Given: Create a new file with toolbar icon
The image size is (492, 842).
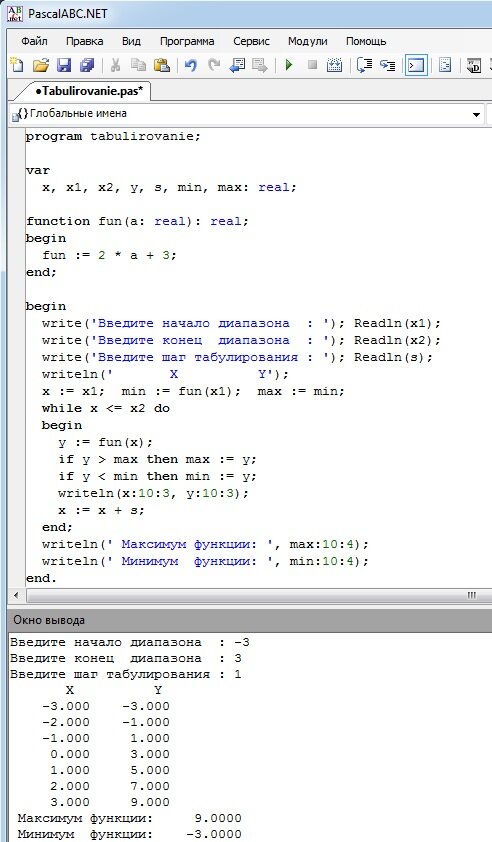Looking at the screenshot, I should click(x=17, y=66).
